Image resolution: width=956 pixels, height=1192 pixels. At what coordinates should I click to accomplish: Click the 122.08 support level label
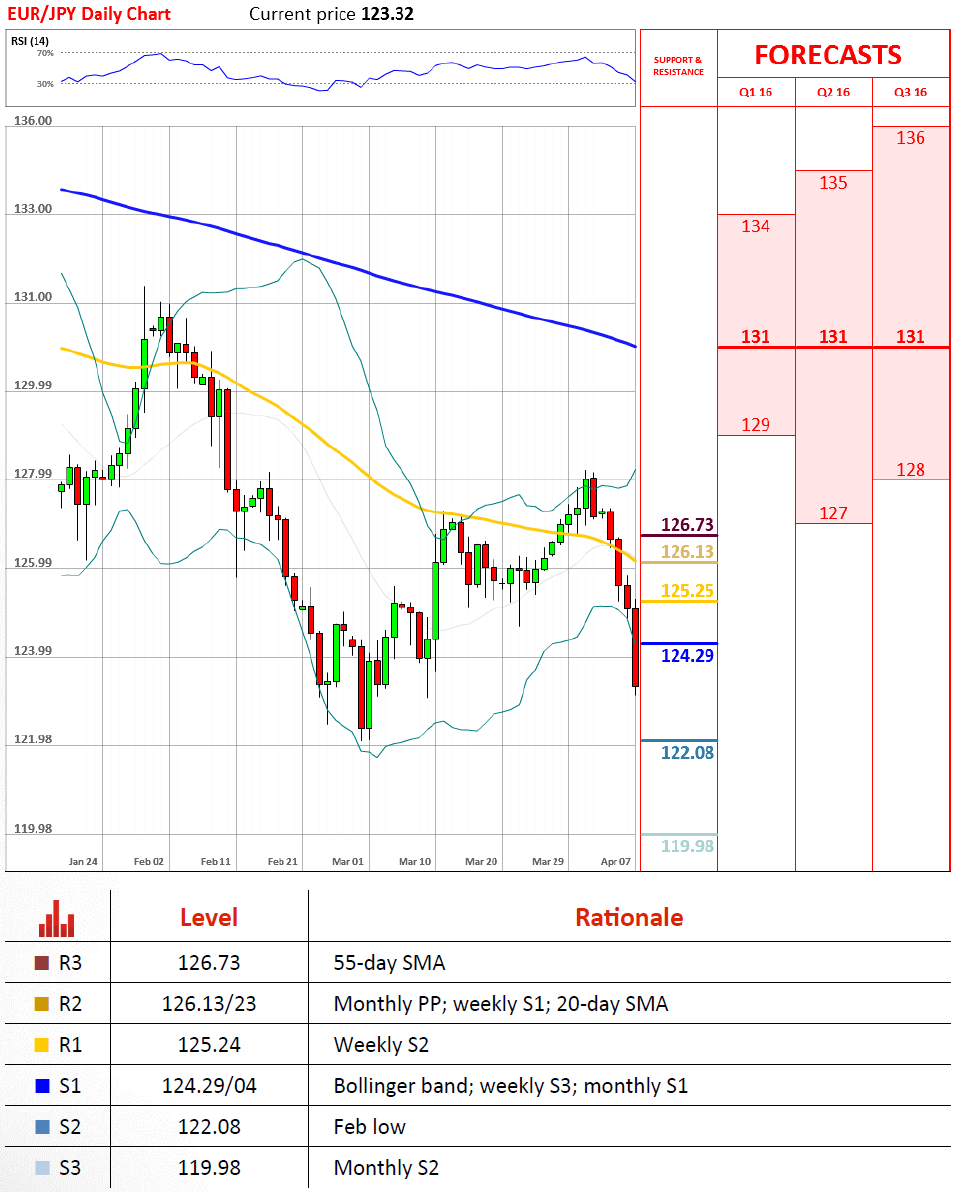687,753
